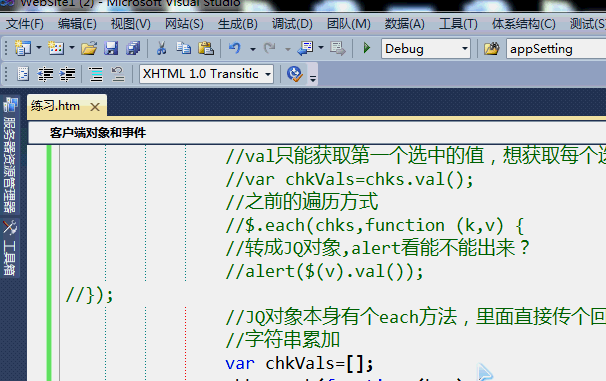Viewport: 606px width, 381px height.
Task: Click the comment '//$.each(chks,function (k,v) {'
Action: click(374, 226)
